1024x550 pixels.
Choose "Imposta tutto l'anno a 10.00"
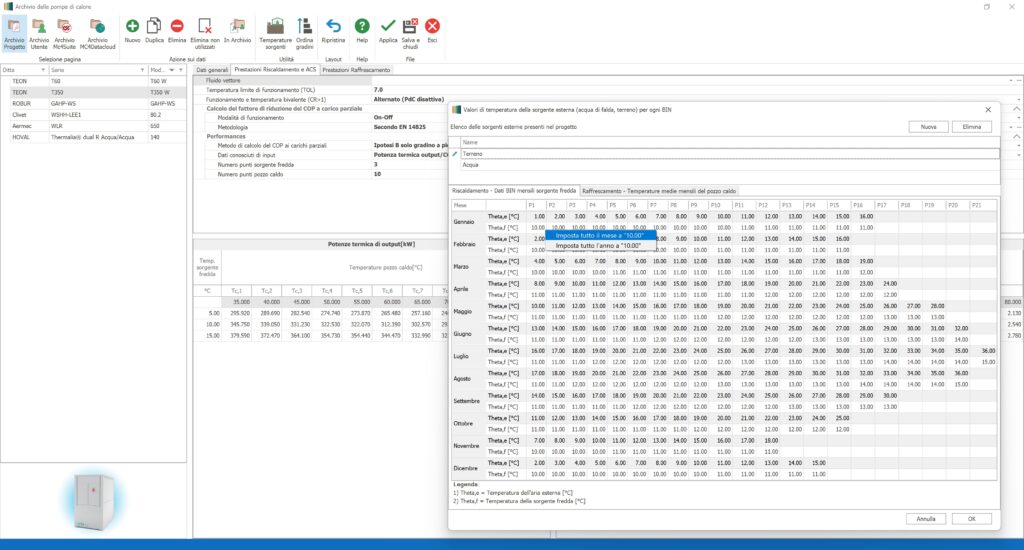click(598, 245)
